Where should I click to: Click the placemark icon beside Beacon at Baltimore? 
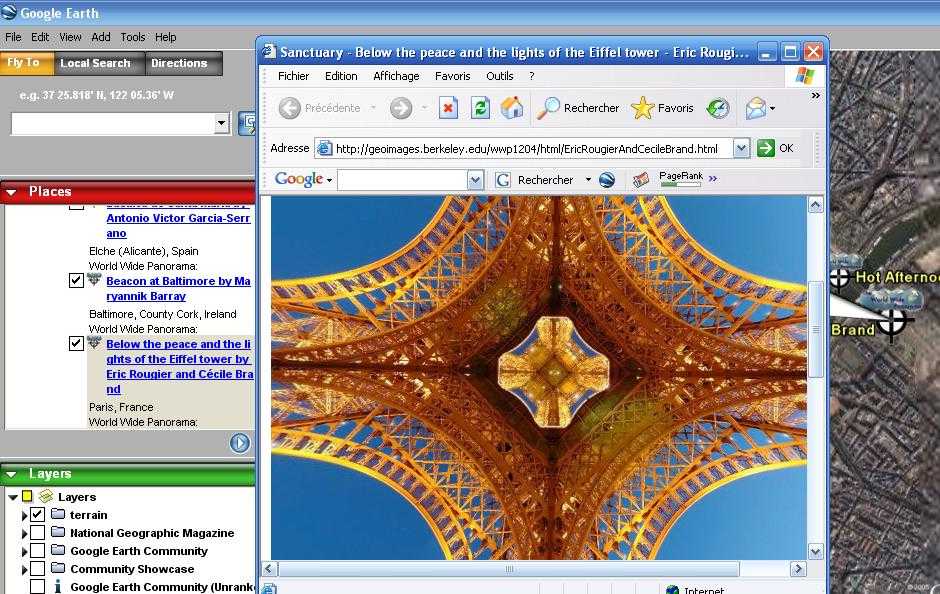(x=94, y=279)
